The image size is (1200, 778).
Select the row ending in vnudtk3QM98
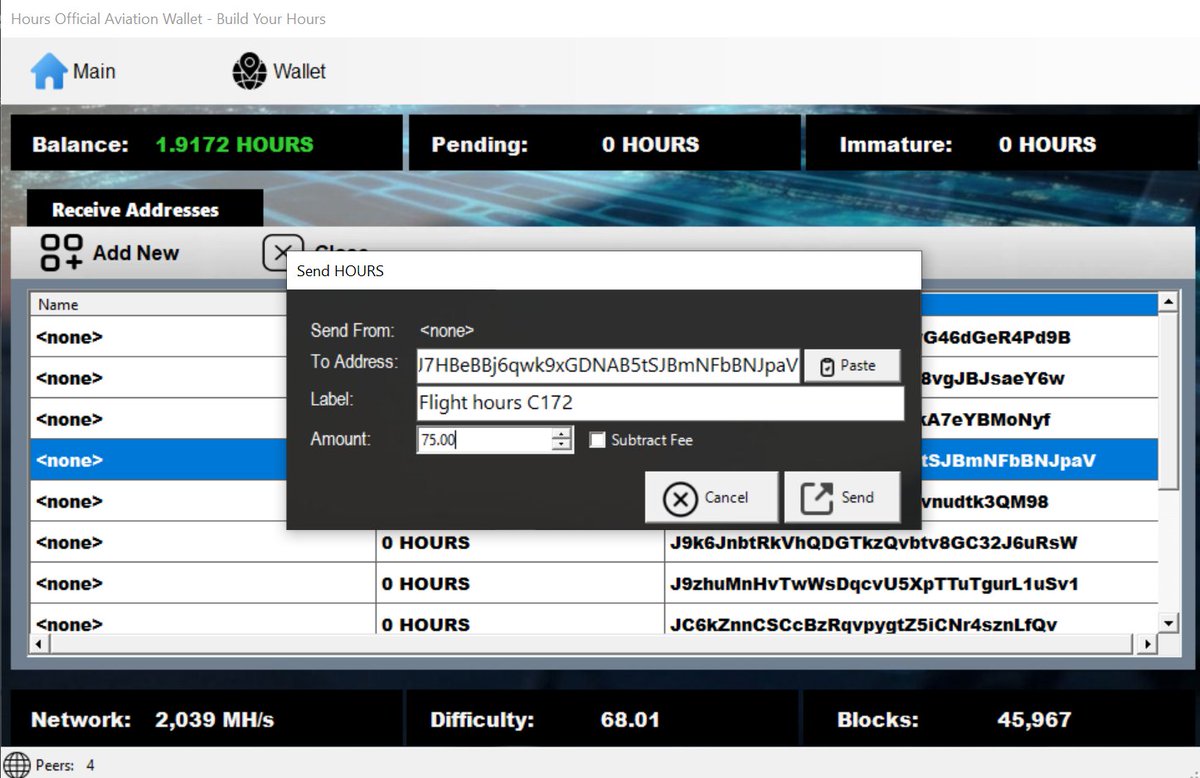click(1040, 501)
